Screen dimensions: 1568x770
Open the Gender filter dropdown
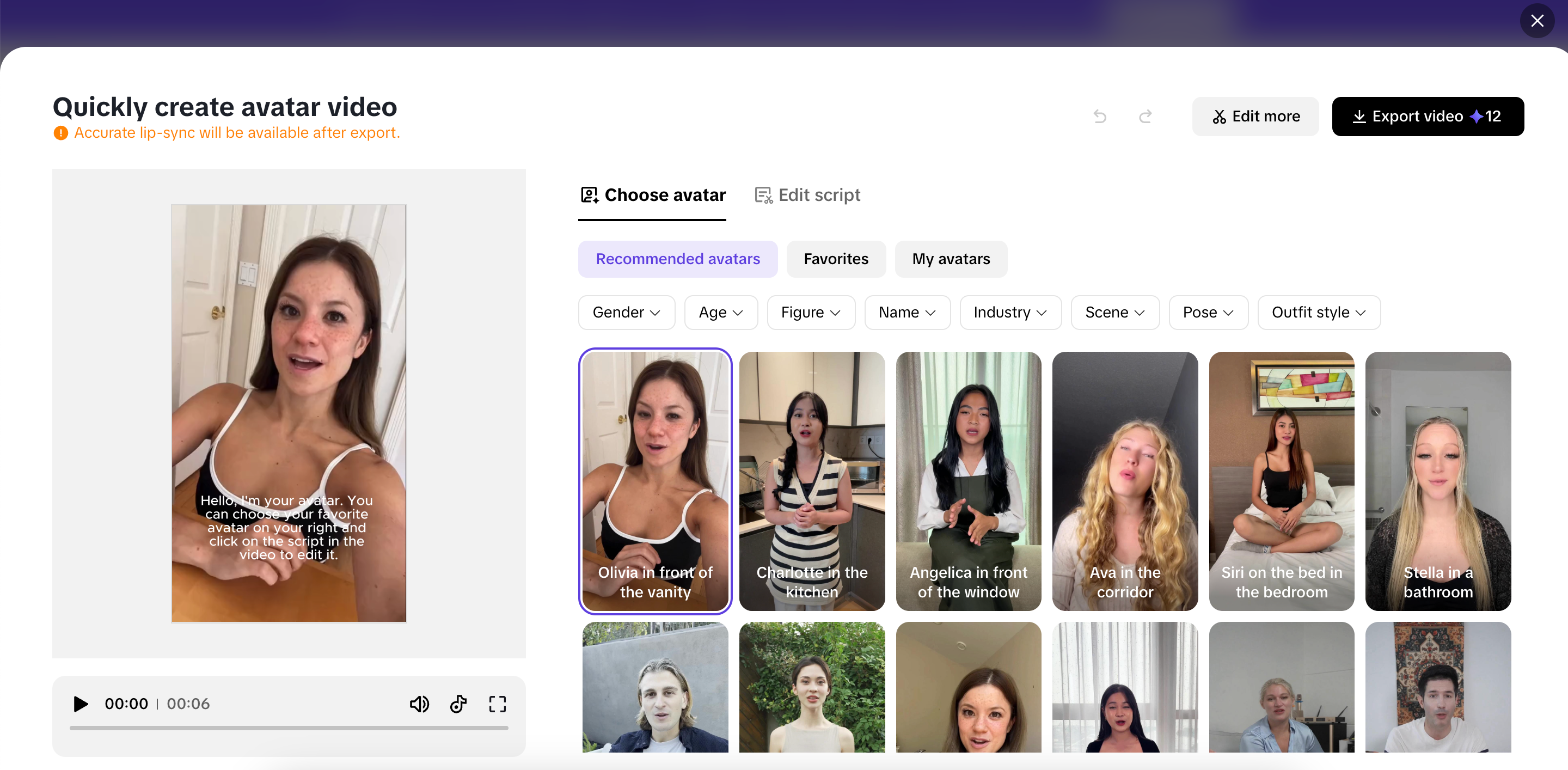[x=626, y=312]
